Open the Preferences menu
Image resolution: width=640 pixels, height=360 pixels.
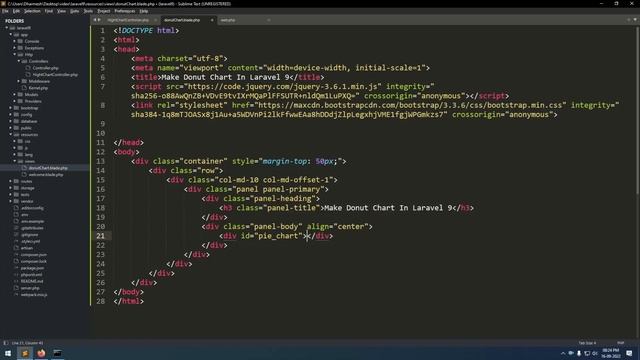tap(124, 11)
